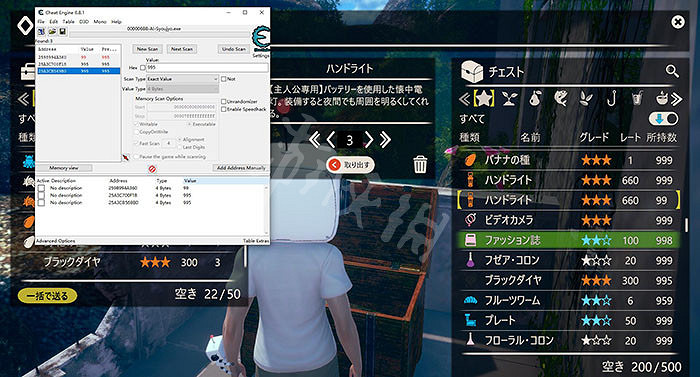This screenshot has width=700, height=377.
Task: Go to next chest categories with right double chevron
Action: 676,99
